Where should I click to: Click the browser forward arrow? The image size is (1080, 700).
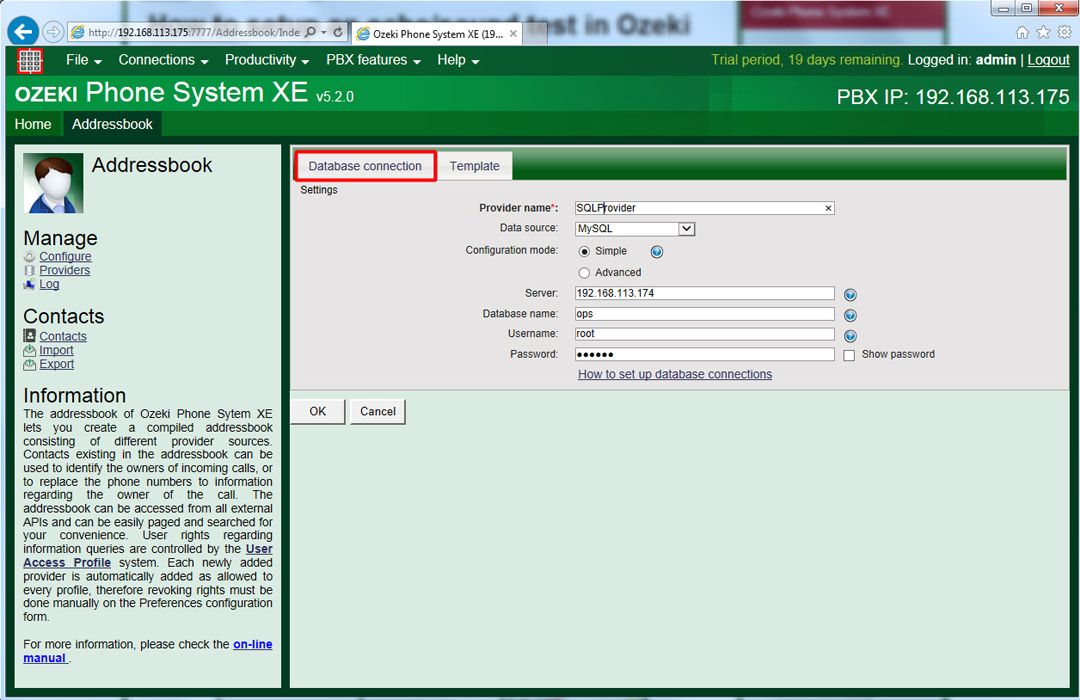coord(53,32)
